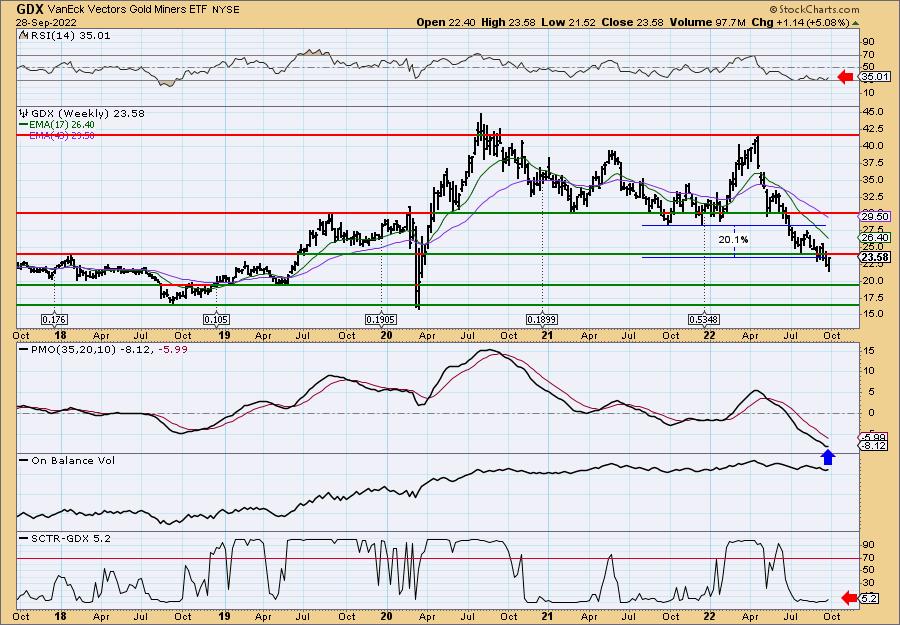This screenshot has width=900, height=625.
Task: Click the 0.5348 dividend marker
Action: pos(704,319)
